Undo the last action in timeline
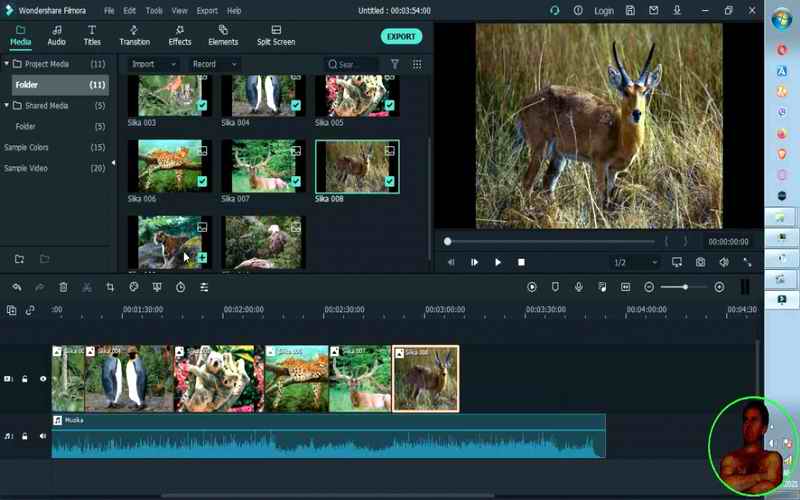 [x=17, y=287]
